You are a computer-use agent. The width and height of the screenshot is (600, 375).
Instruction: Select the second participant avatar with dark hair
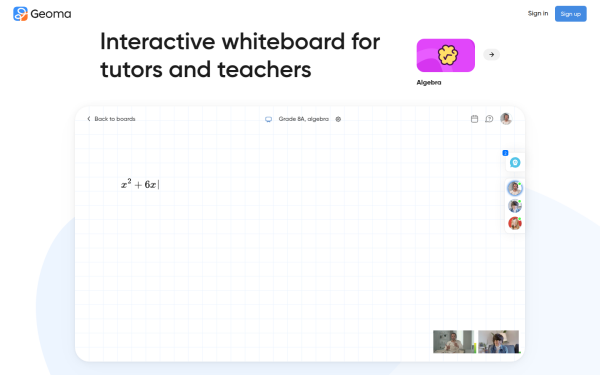(515, 206)
